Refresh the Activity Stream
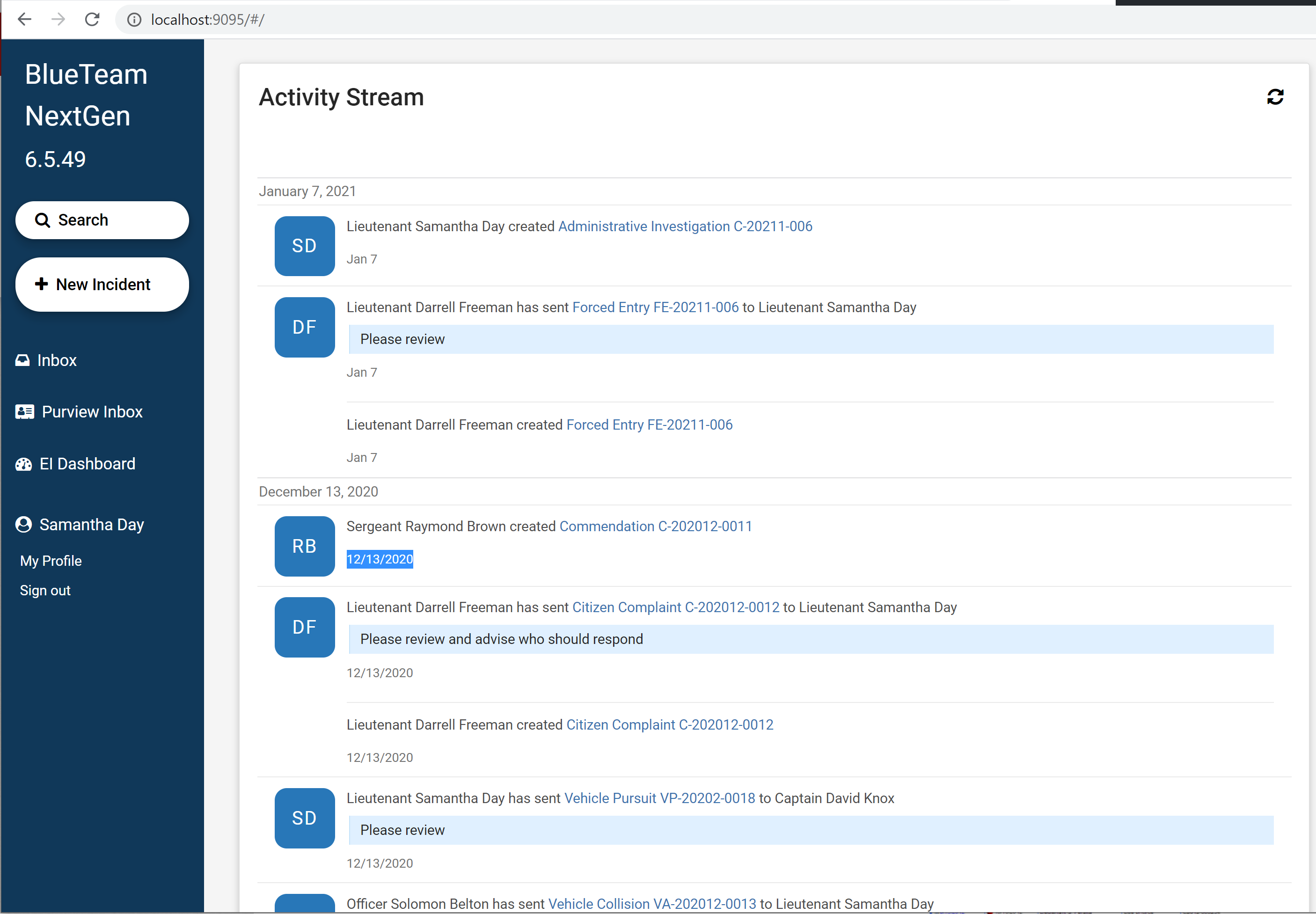This screenshot has width=1316, height=914. [x=1275, y=97]
